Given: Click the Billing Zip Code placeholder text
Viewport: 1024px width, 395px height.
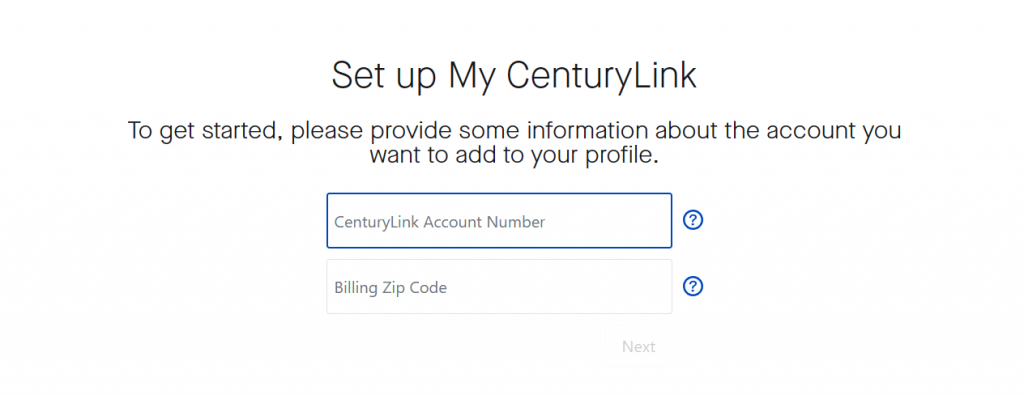Looking at the screenshot, I should point(391,287).
